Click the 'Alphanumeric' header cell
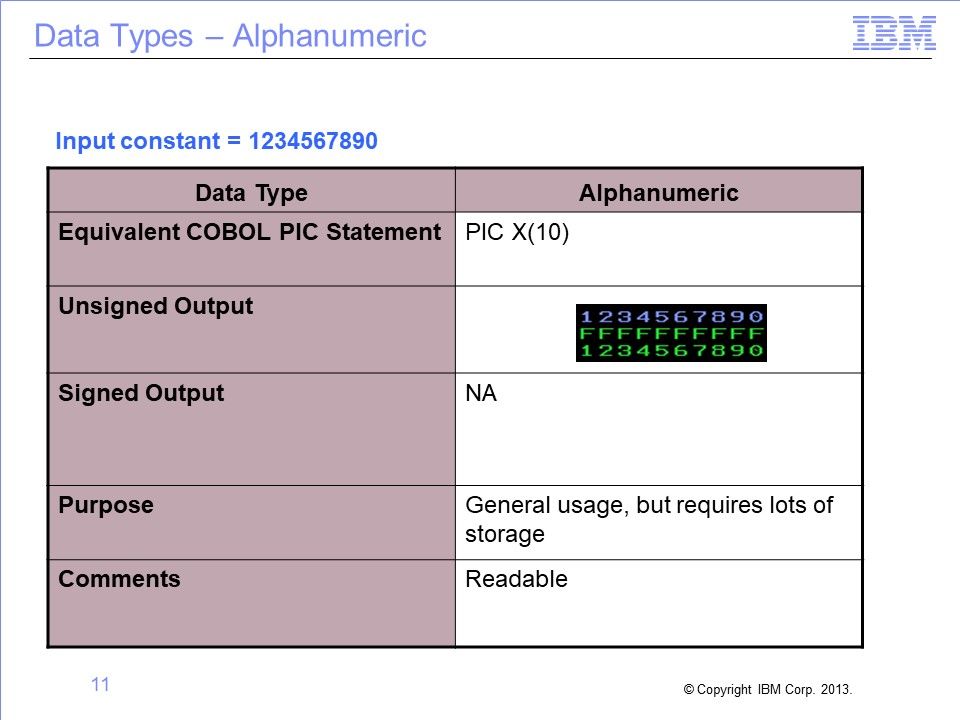Viewport: 960px width, 720px height. tap(659, 191)
